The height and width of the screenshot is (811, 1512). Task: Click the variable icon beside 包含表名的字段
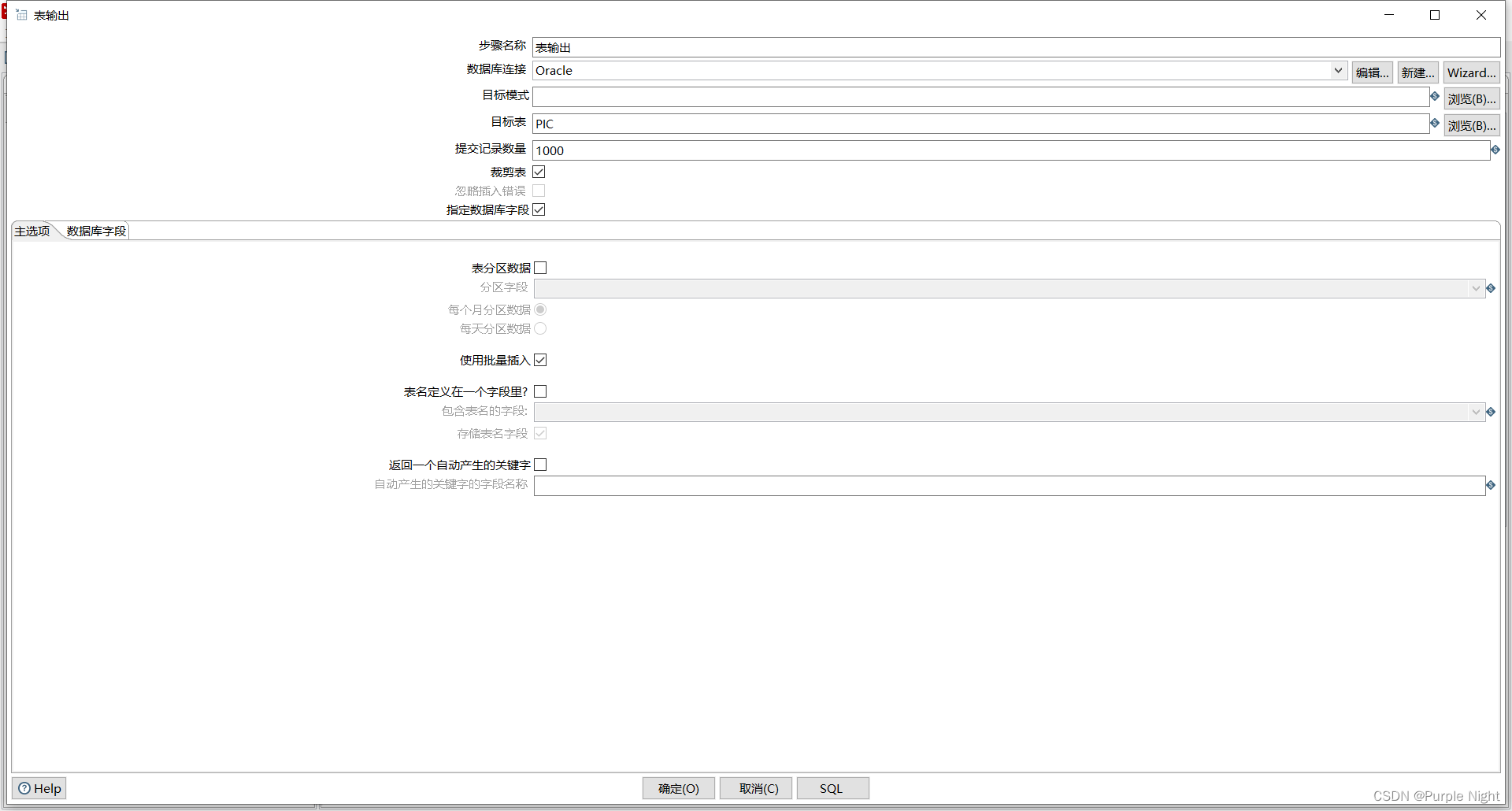click(x=1491, y=411)
